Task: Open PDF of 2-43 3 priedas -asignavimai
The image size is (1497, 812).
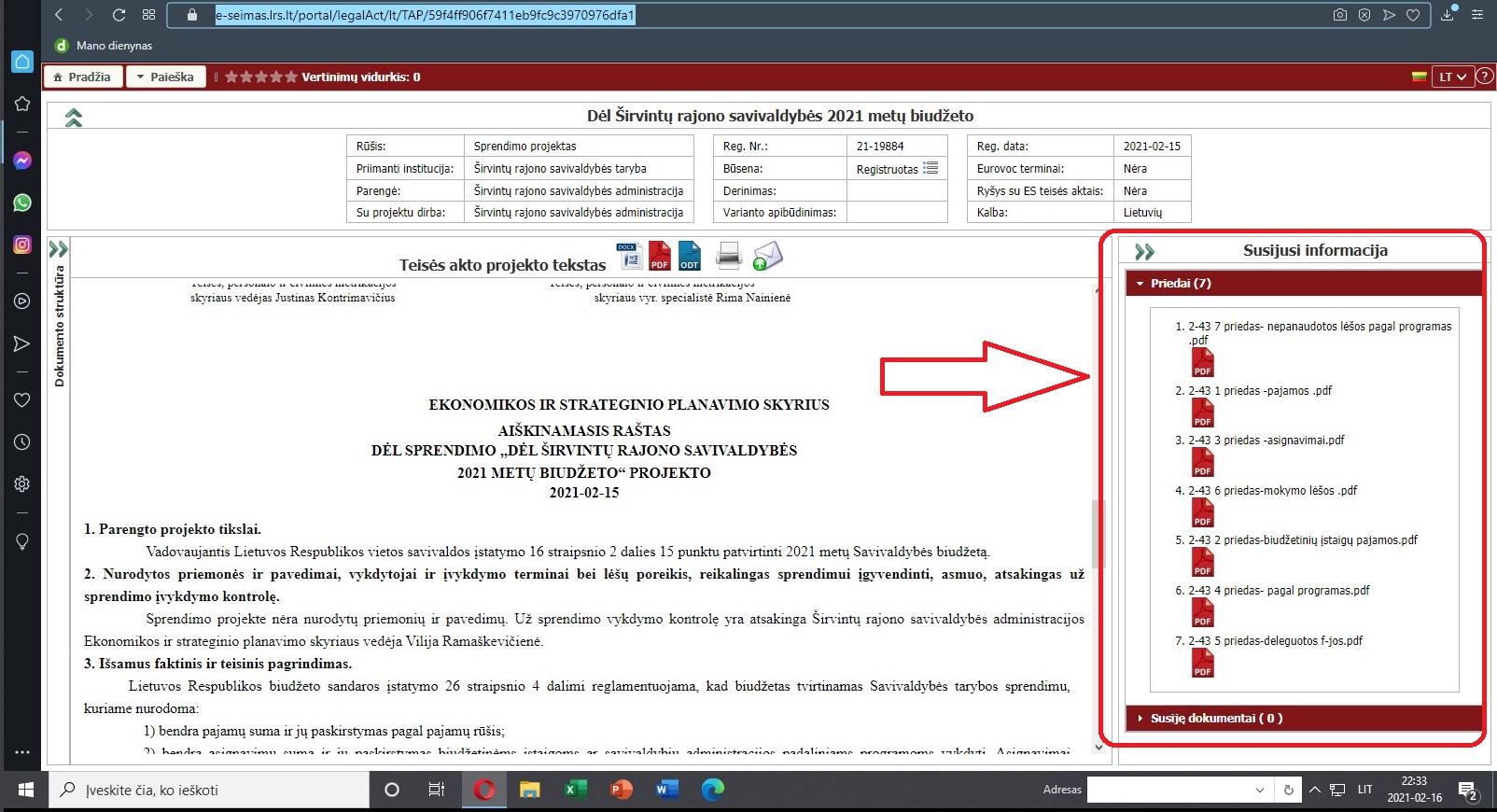Action: pos(1202,462)
